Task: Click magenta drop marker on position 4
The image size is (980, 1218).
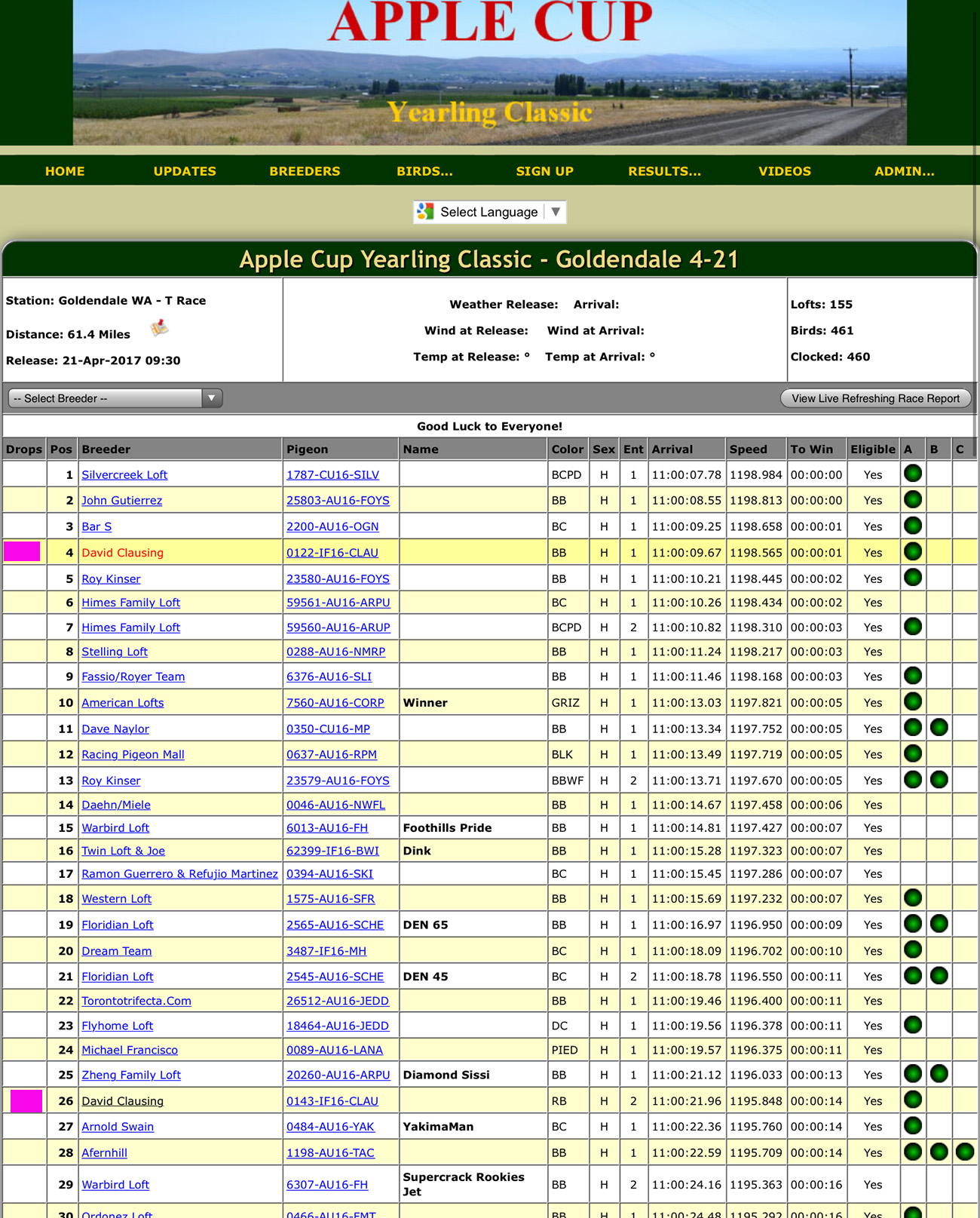Action: coord(22,551)
